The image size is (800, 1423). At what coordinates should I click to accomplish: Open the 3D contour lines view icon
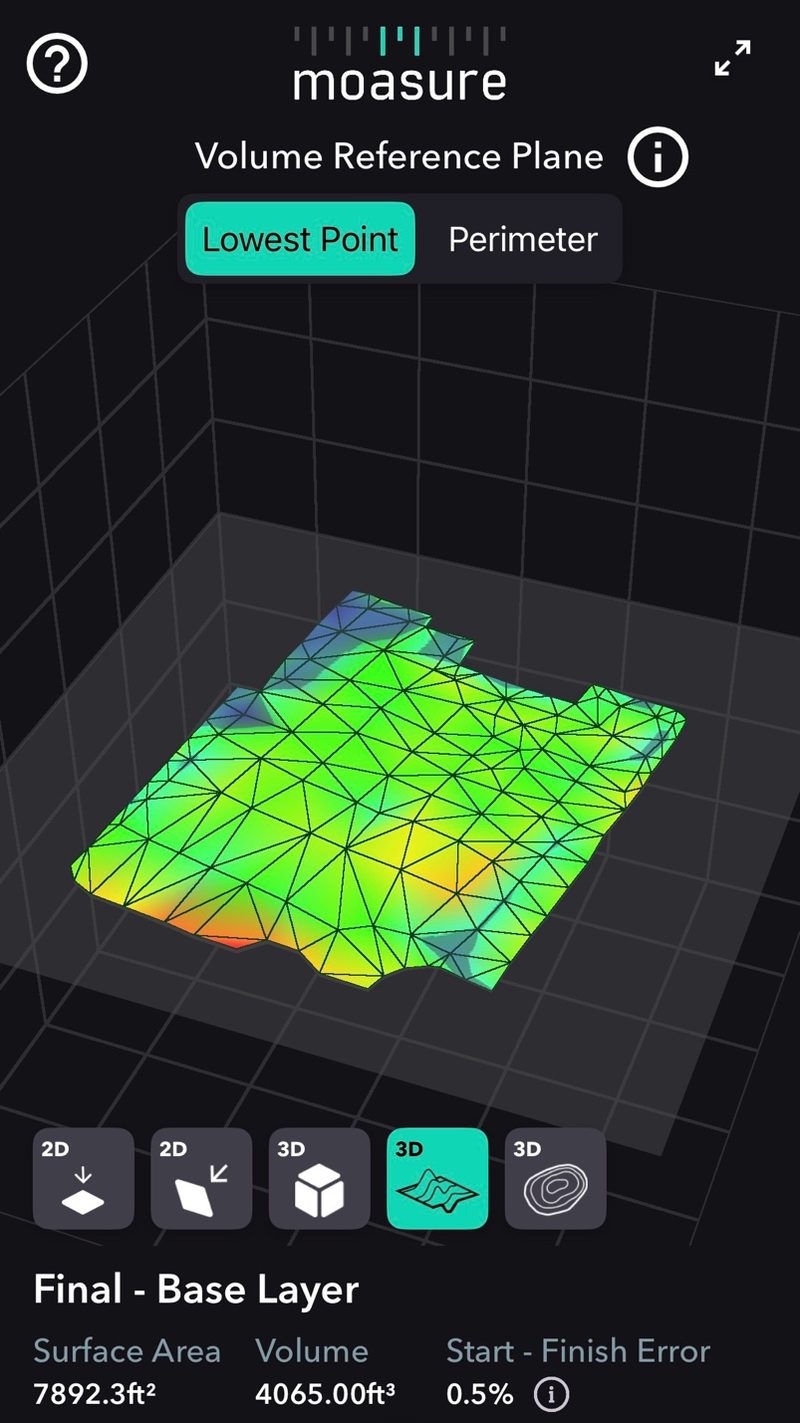point(555,1178)
